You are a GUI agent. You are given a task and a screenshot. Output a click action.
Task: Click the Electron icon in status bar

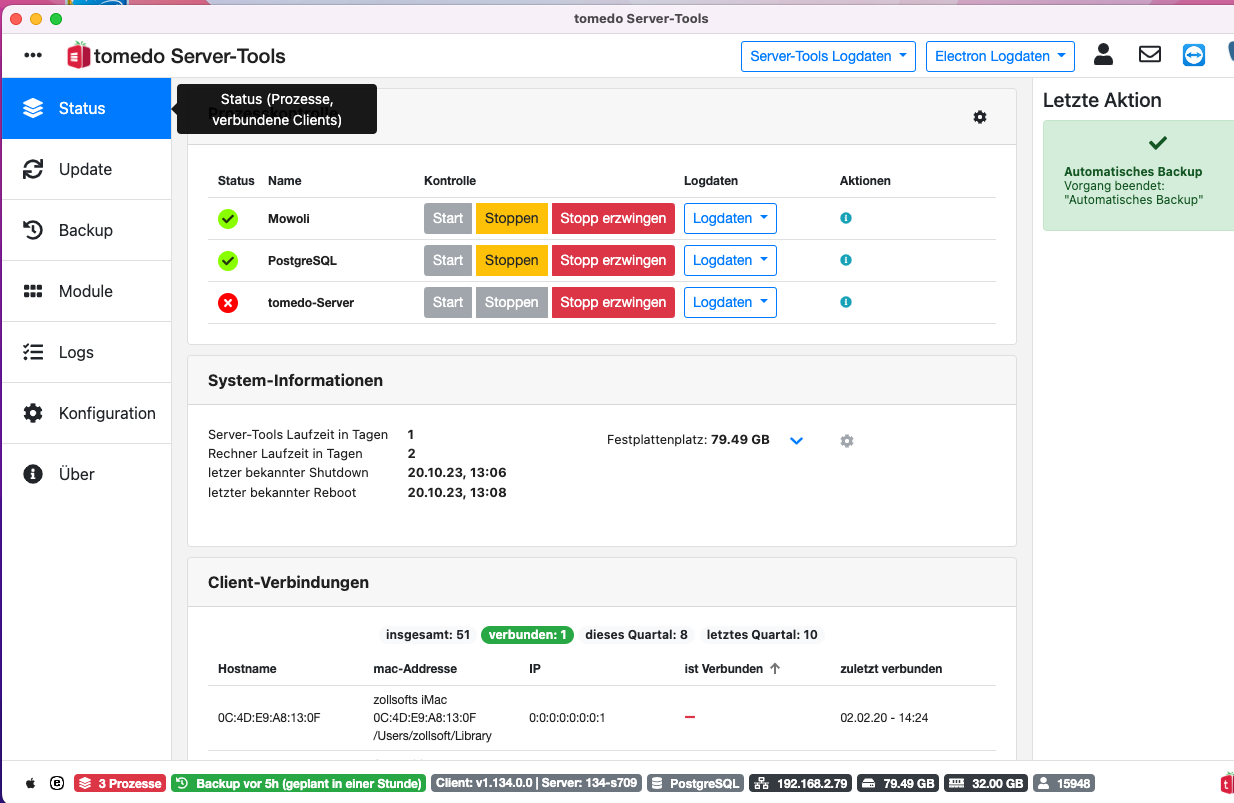coord(57,784)
